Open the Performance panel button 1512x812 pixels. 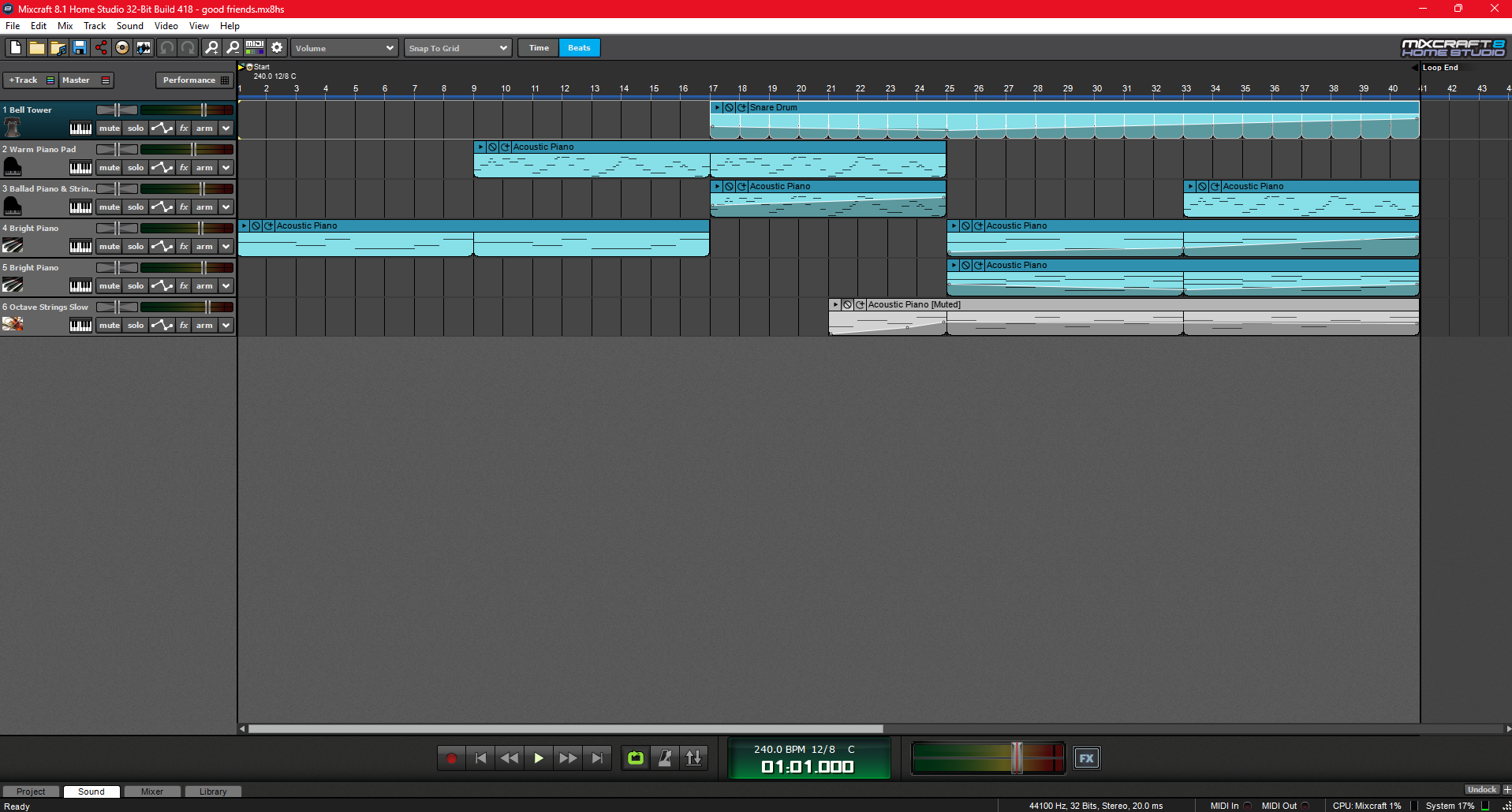click(x=194, y=80)
